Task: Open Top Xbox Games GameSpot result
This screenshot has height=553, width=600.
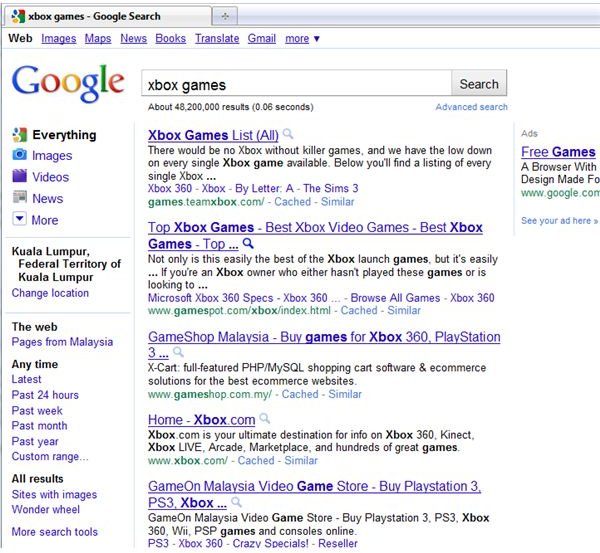Action: tap(315, 235)
